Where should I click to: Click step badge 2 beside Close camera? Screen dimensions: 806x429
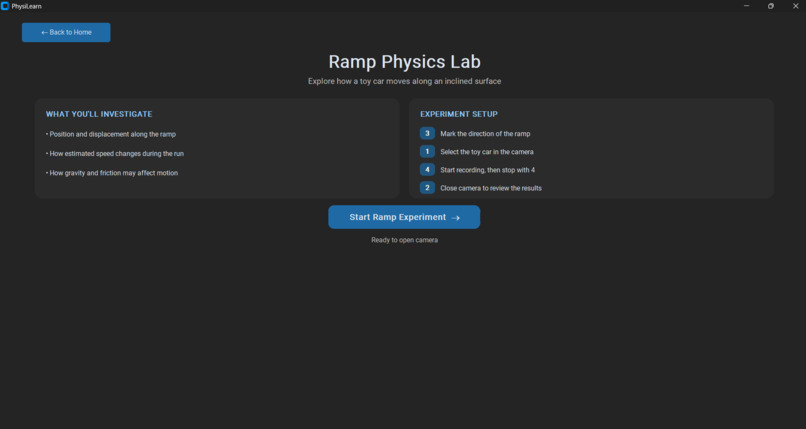tap(427, 188)
